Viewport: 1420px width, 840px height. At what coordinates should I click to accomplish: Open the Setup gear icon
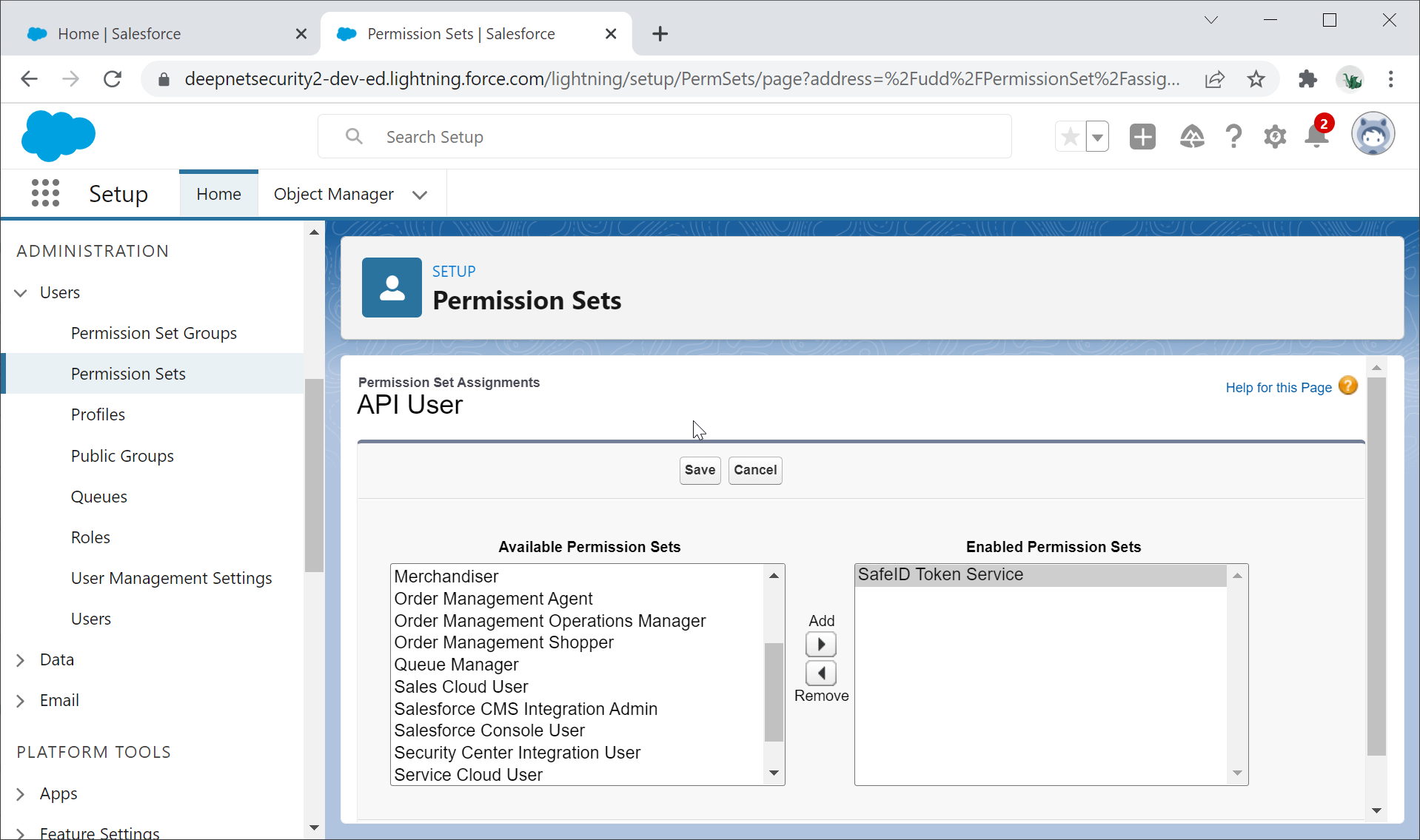(x=1275, y=137)
